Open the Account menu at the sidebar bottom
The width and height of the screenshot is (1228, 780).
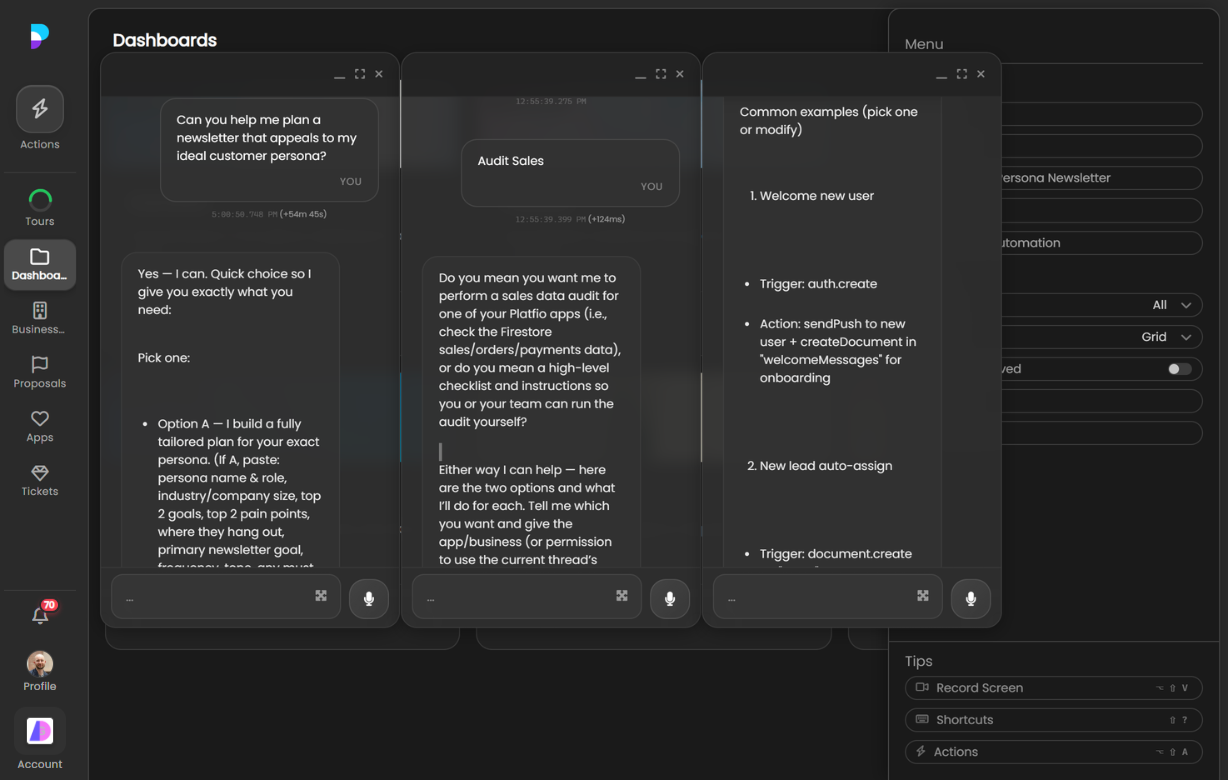click(40, 731)
